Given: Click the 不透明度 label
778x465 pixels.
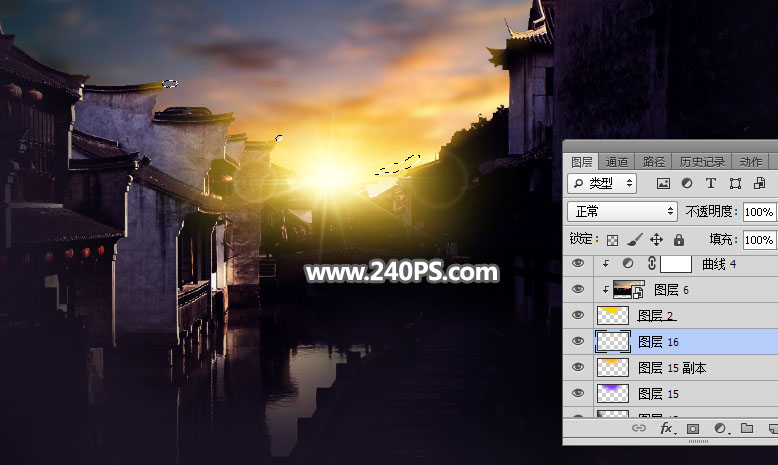Looking at the screenshot, I should click(x=712, y=211).
